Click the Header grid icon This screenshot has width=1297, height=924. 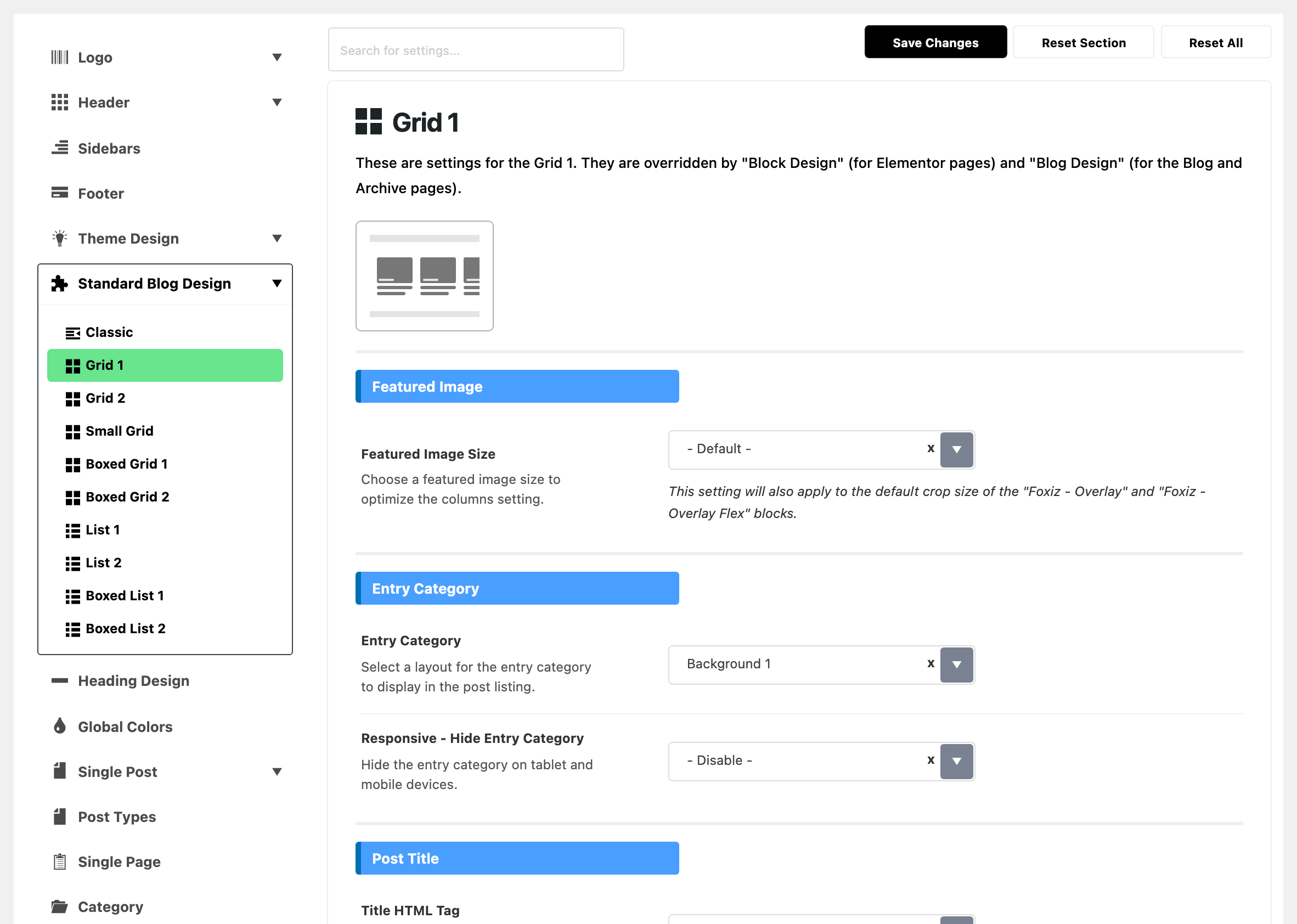(x=60, y=103)
